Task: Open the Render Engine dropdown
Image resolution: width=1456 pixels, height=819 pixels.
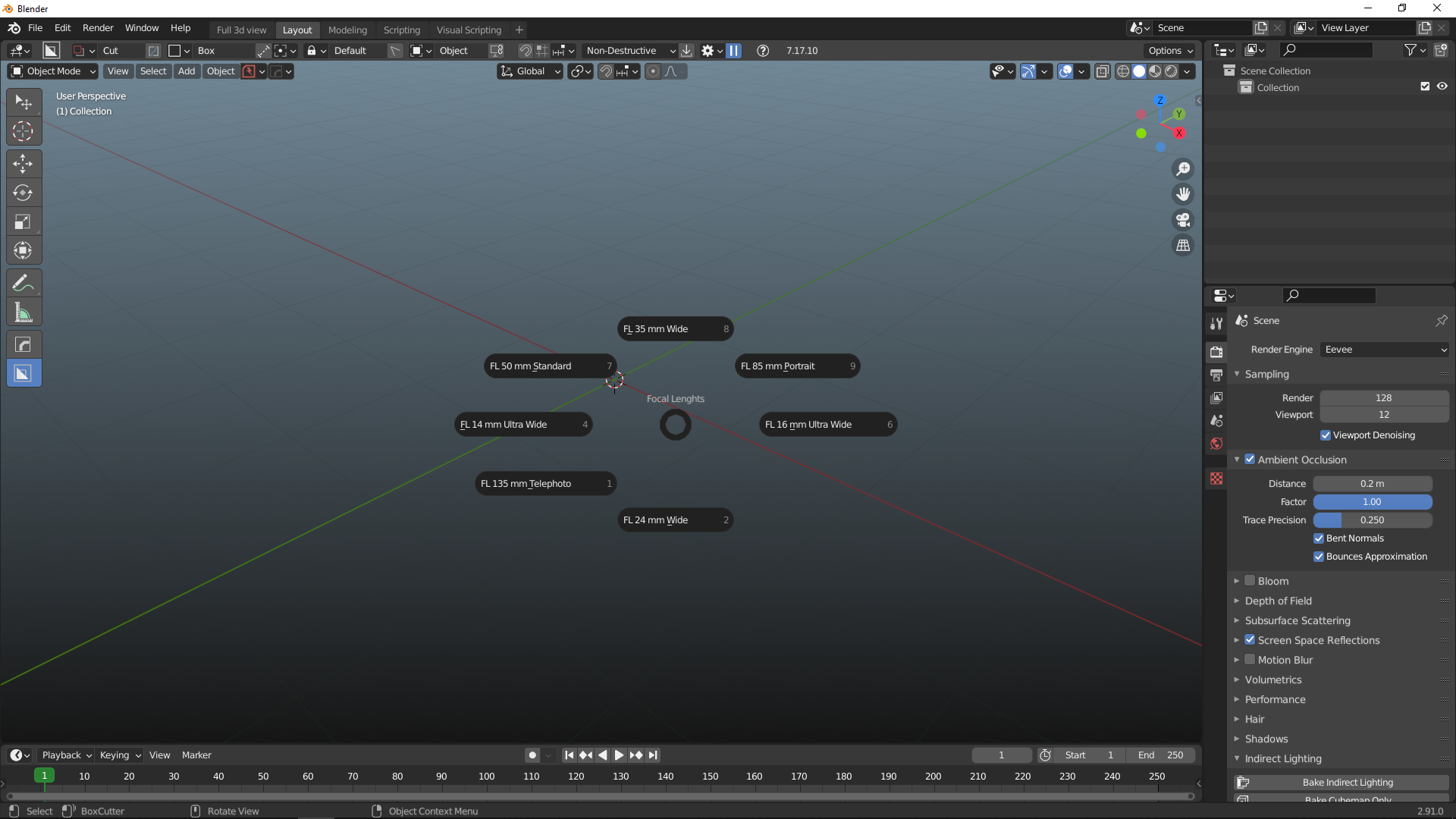Action: pyautogui.click(x=1384, y=349)
